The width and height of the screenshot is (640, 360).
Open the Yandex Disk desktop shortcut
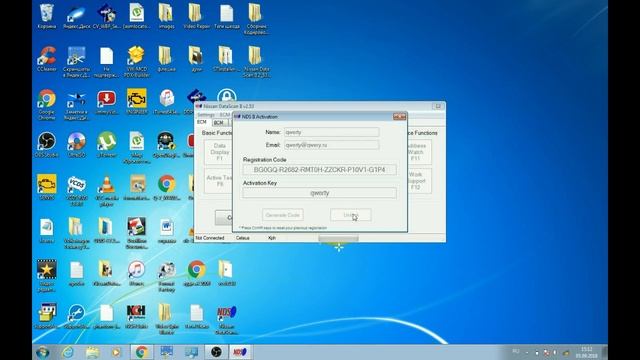coord(76,16)
